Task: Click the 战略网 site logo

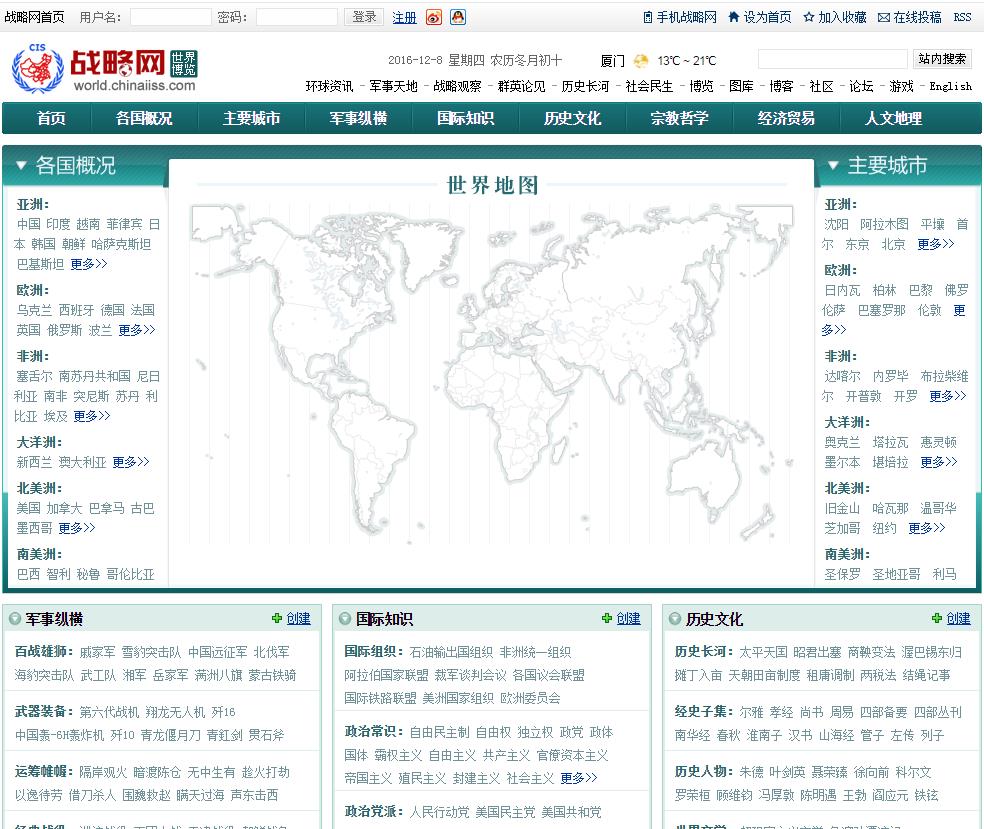Action: pyautogui.click(x=105, y=68)
